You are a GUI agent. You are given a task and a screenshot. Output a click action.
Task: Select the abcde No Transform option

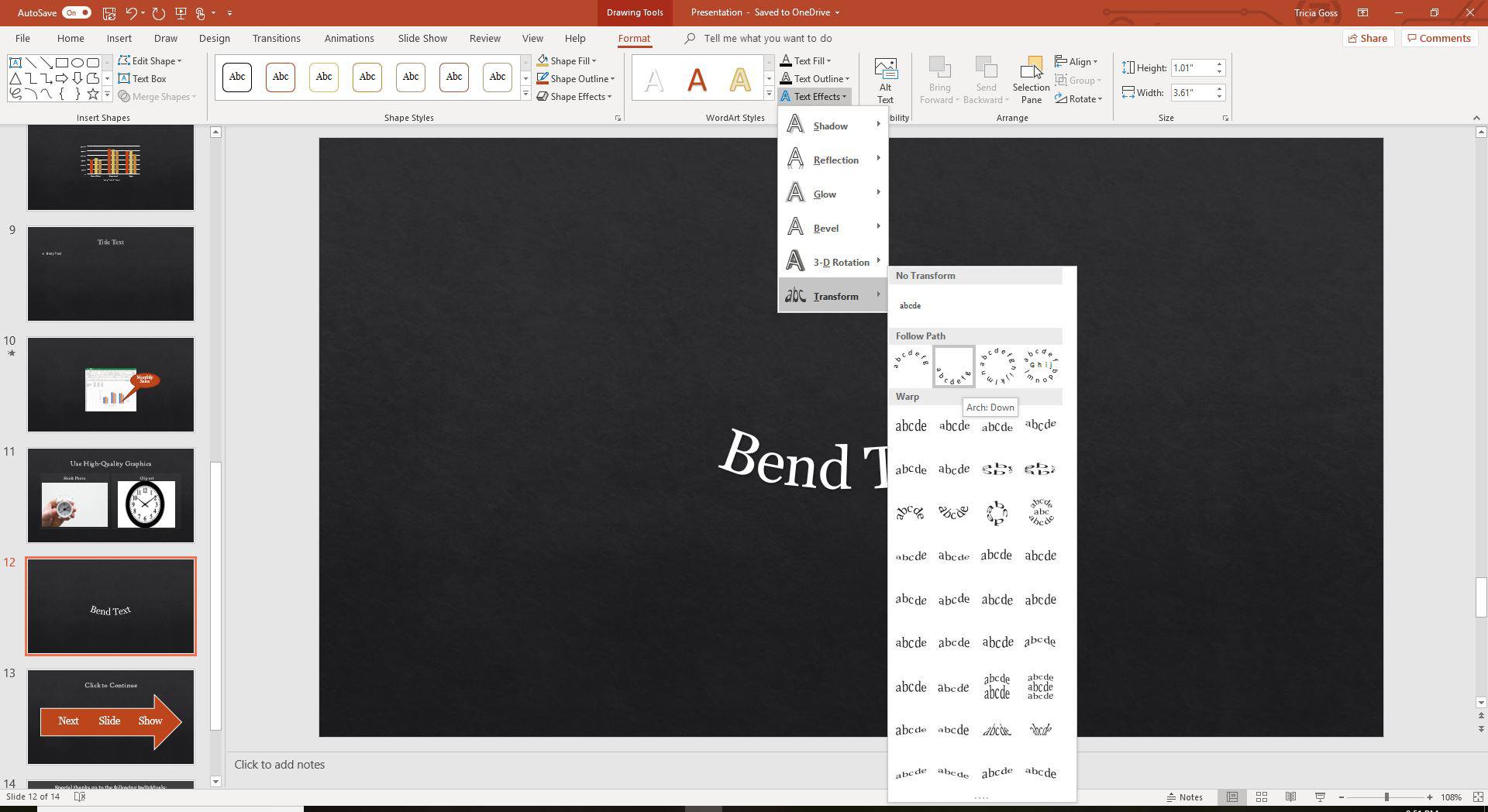[911, 305]
